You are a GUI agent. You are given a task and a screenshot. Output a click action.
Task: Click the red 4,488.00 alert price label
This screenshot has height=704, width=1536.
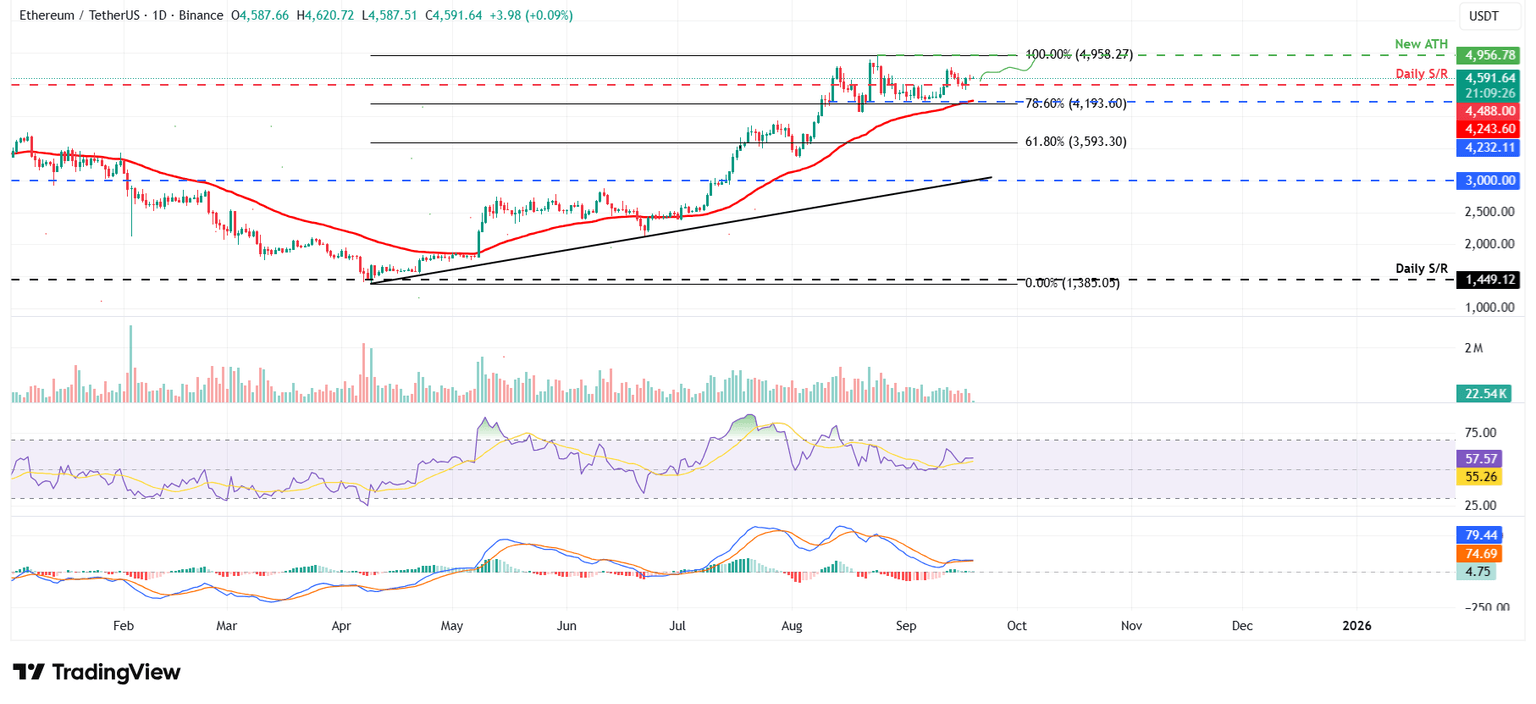click(x=1489, y=111)
